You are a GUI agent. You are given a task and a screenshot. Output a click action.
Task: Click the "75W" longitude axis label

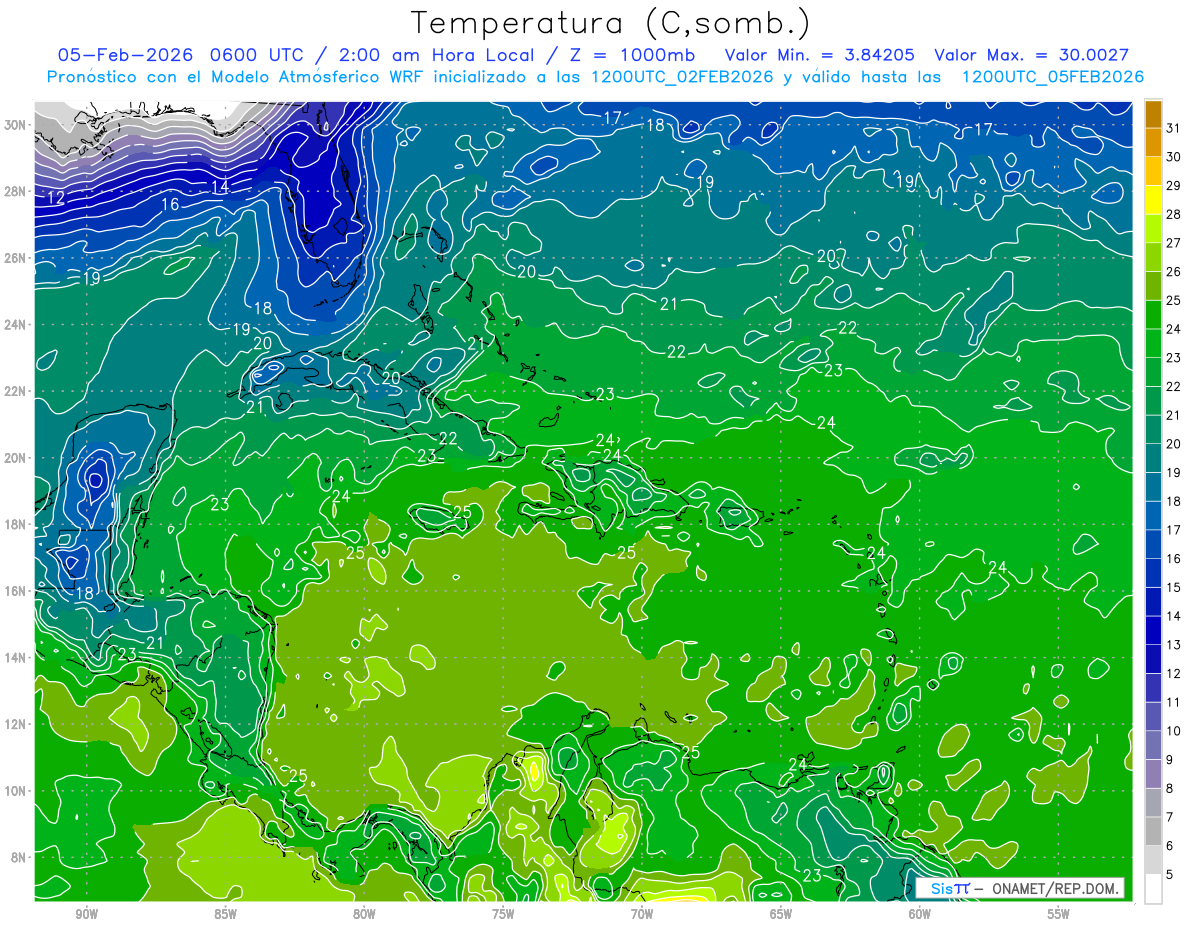coord(503,914)
